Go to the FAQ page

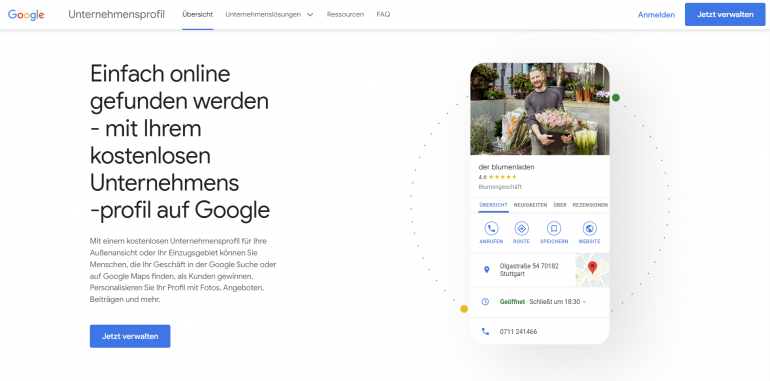(x=383, y=14)
